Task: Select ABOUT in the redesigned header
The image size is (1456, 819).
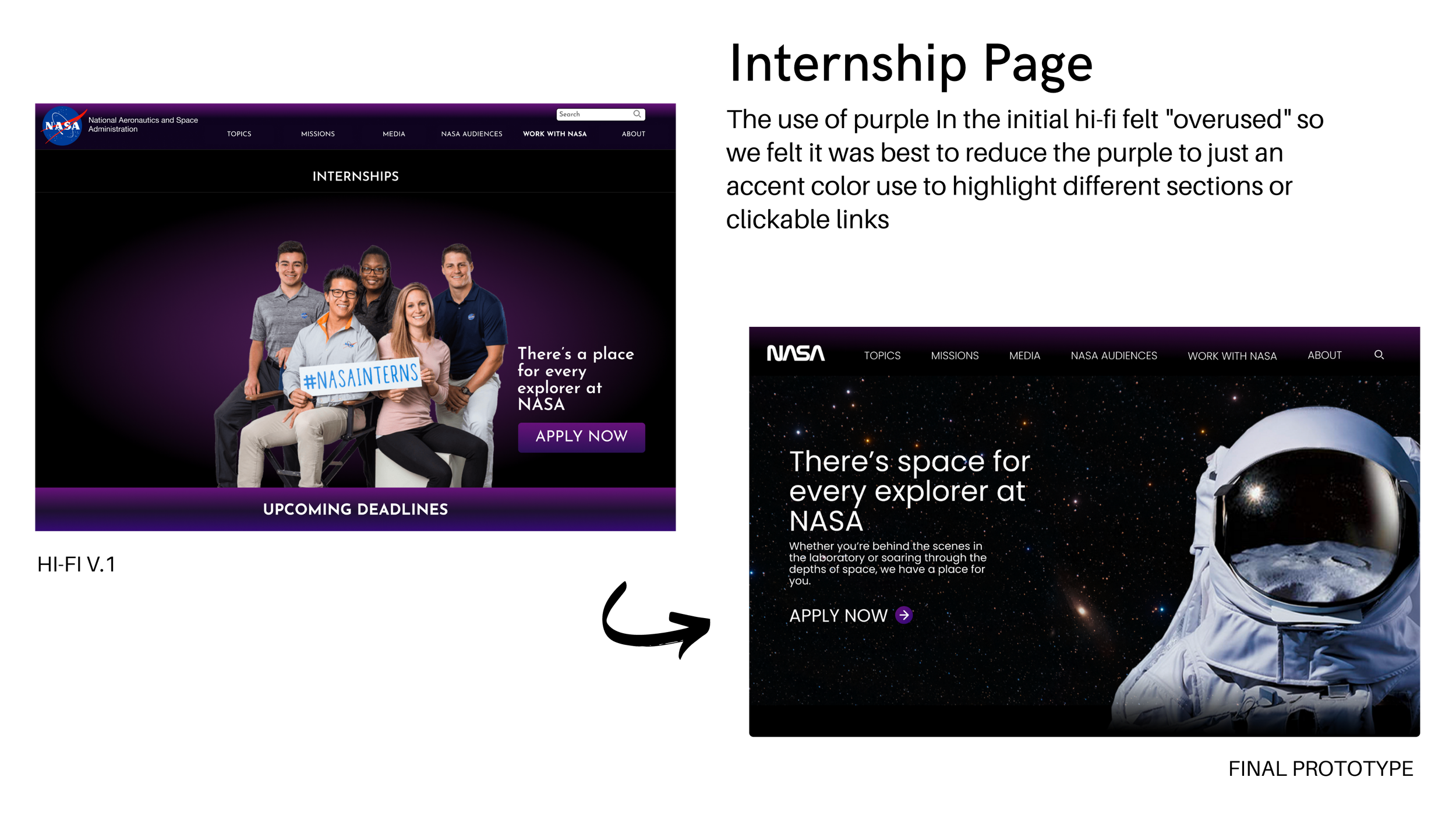Action: [1324, 355]
